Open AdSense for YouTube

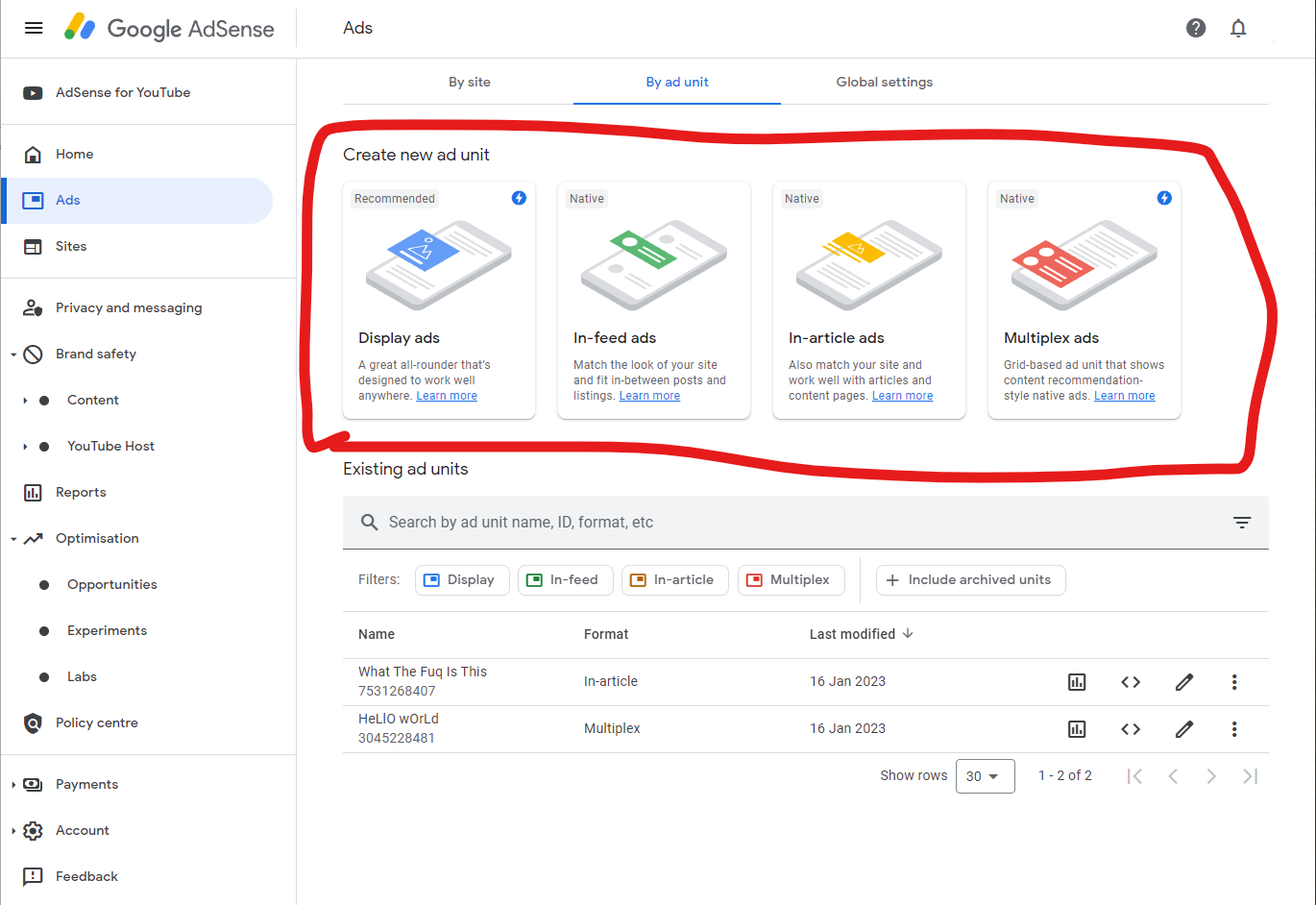tap(123, 92)
